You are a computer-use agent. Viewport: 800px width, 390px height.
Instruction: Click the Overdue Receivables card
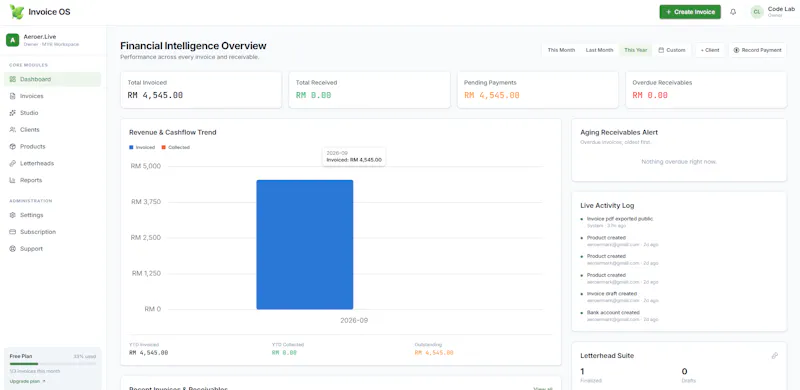(706, 90)
